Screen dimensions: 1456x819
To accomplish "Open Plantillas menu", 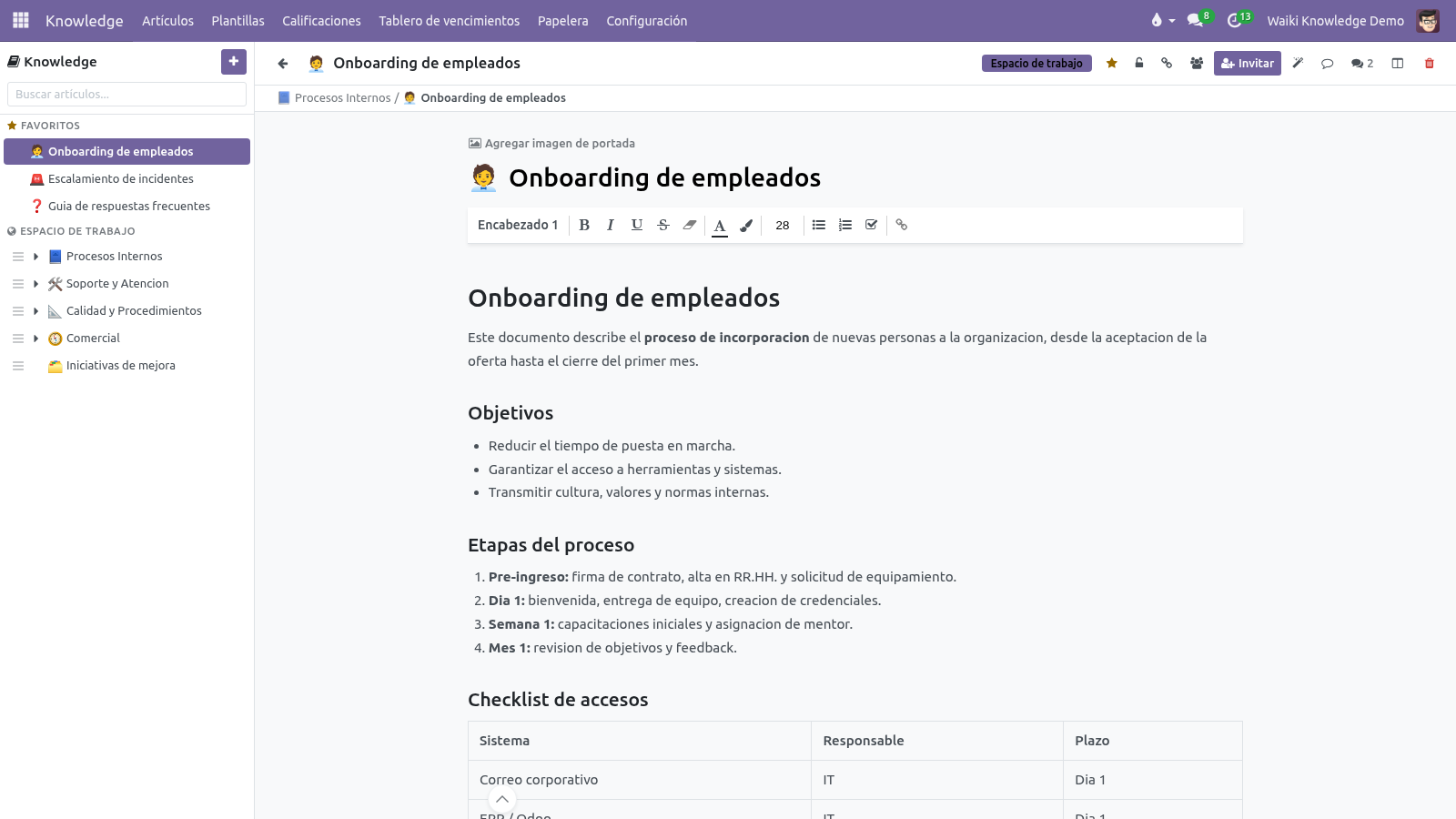I will 238,20.
